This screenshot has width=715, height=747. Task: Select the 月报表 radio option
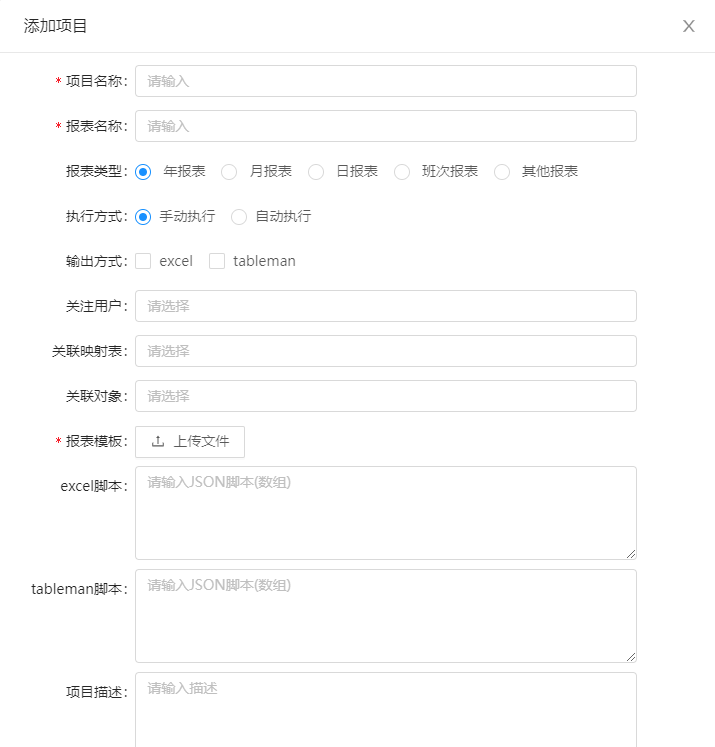coord(229,172)
